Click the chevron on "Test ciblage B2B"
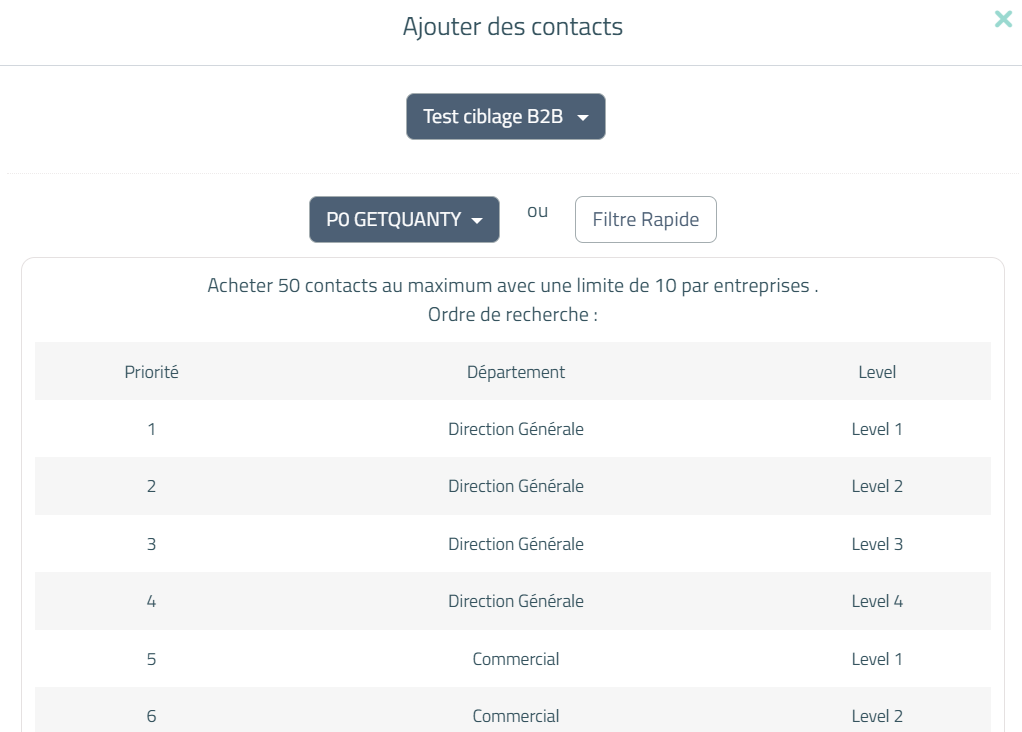Image resolution: width=1022 pixels, height=732 pixels. 583,116
